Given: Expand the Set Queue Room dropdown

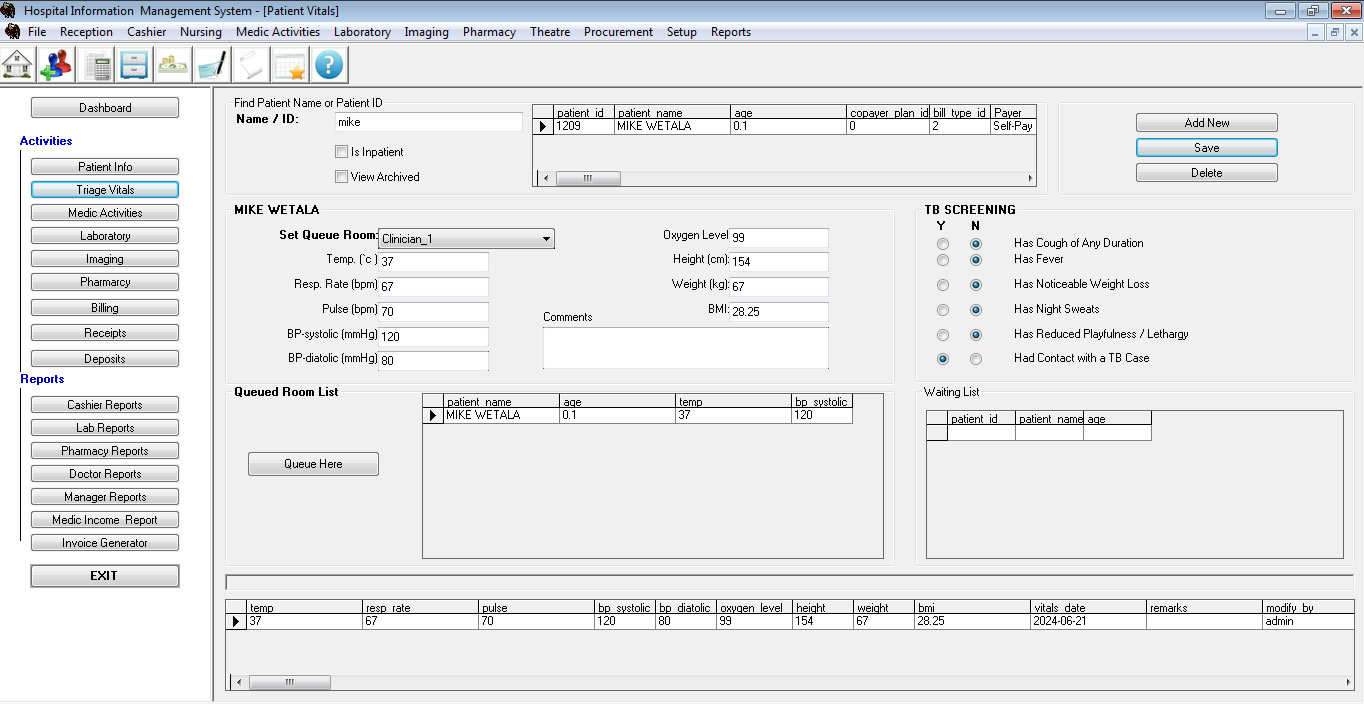Looking at the screenshot, I should pyautogui.click(x=546, y=239).
